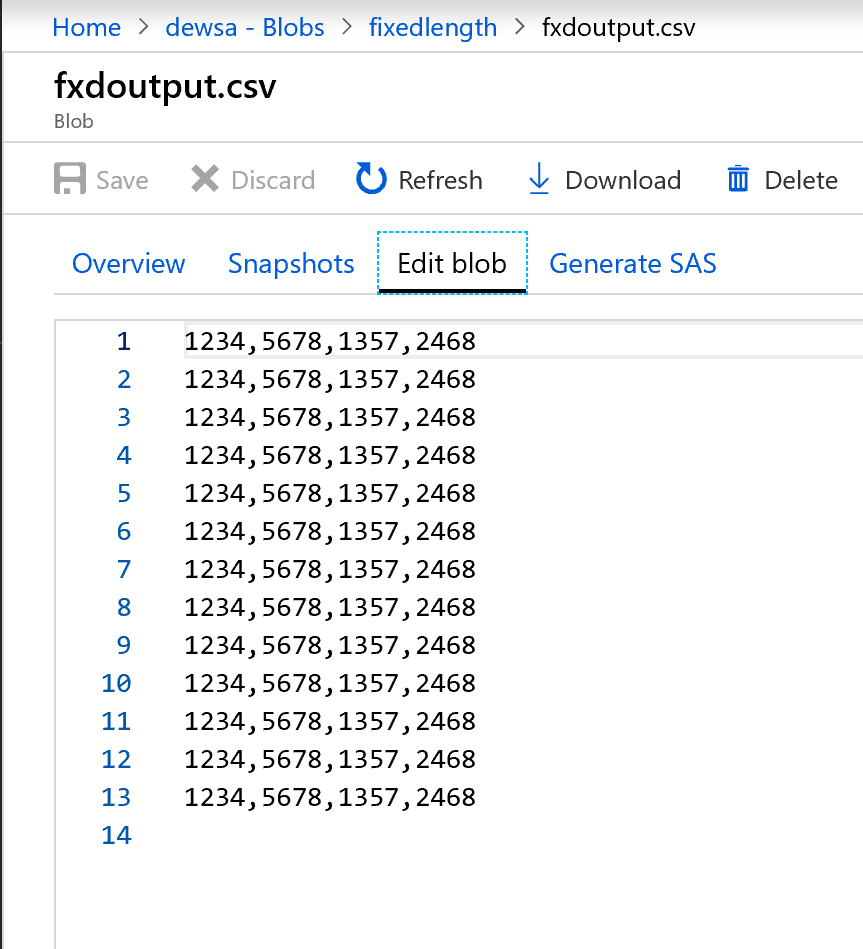Switch to the Overview tab
863x949 pixels.
pos(128,263)
